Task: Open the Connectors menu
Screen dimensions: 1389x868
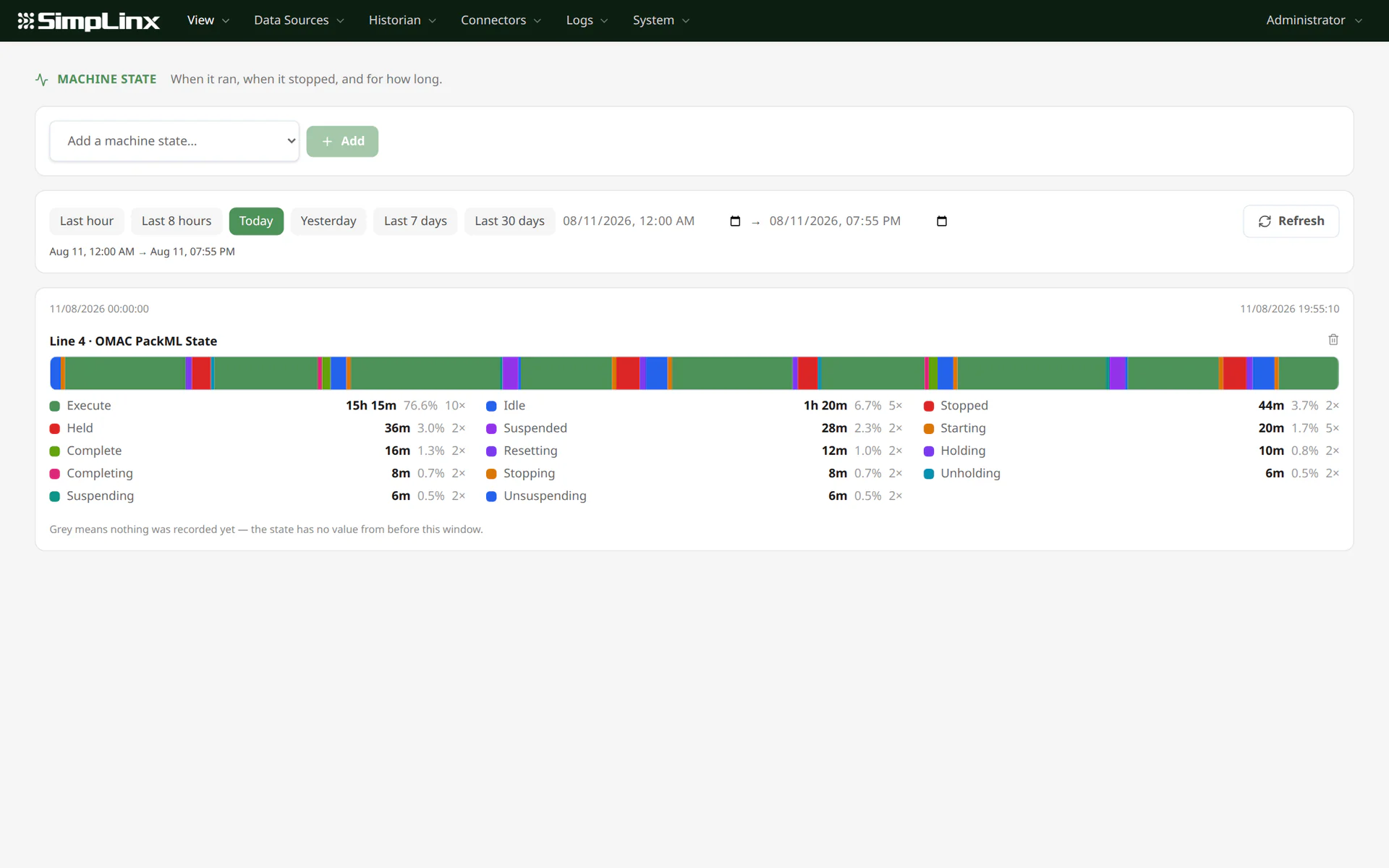Action: (501, 20)
